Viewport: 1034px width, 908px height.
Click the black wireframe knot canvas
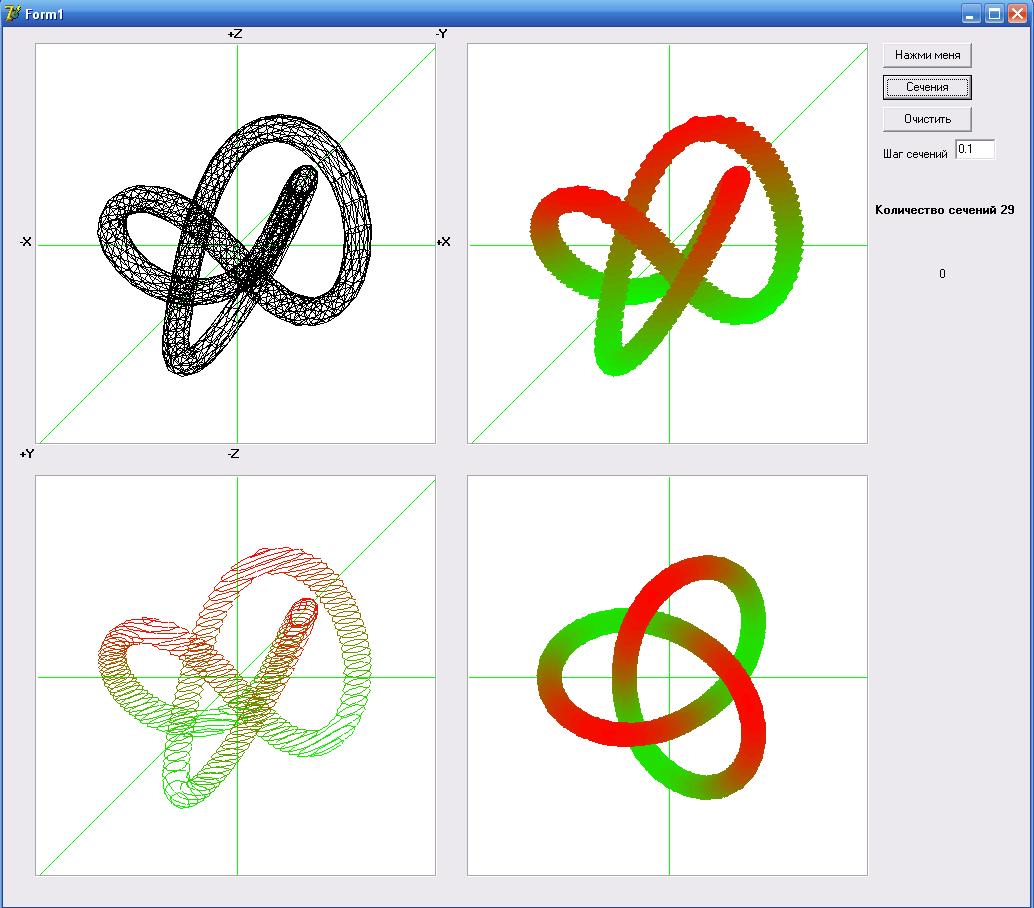point(236,243)
